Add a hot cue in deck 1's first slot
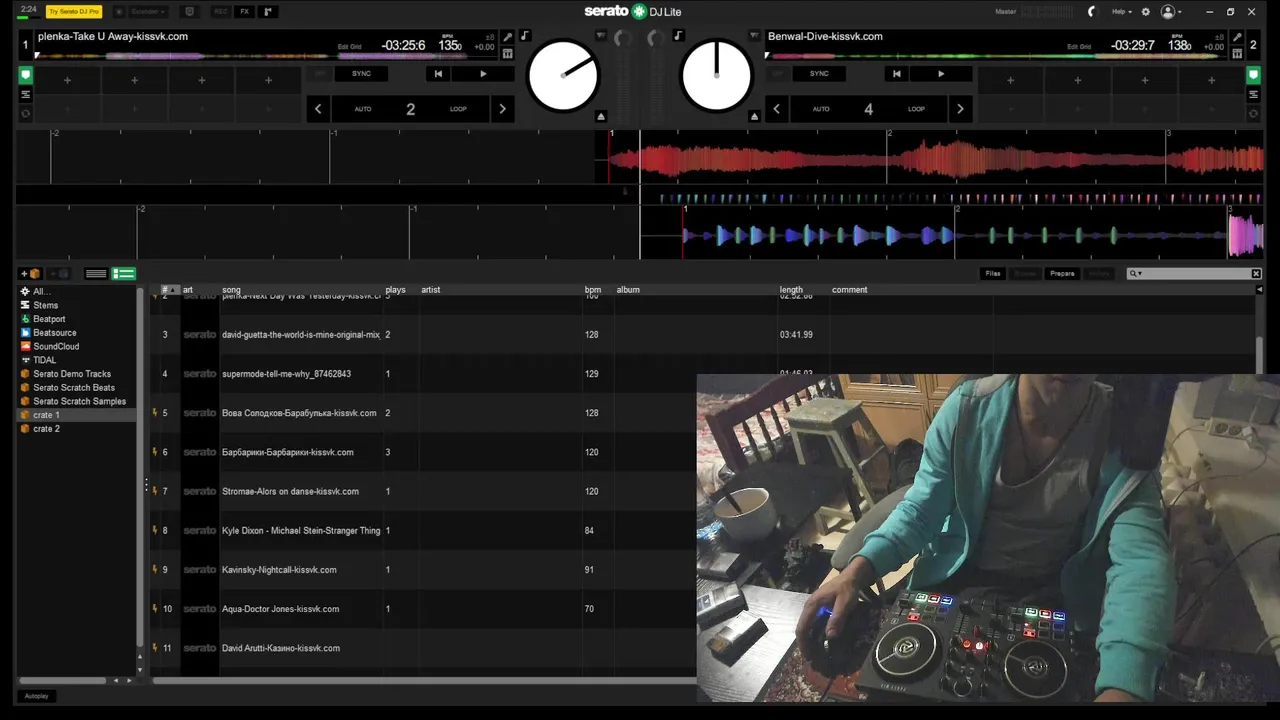Screen dimensions: 1280x720 [68, 80]
